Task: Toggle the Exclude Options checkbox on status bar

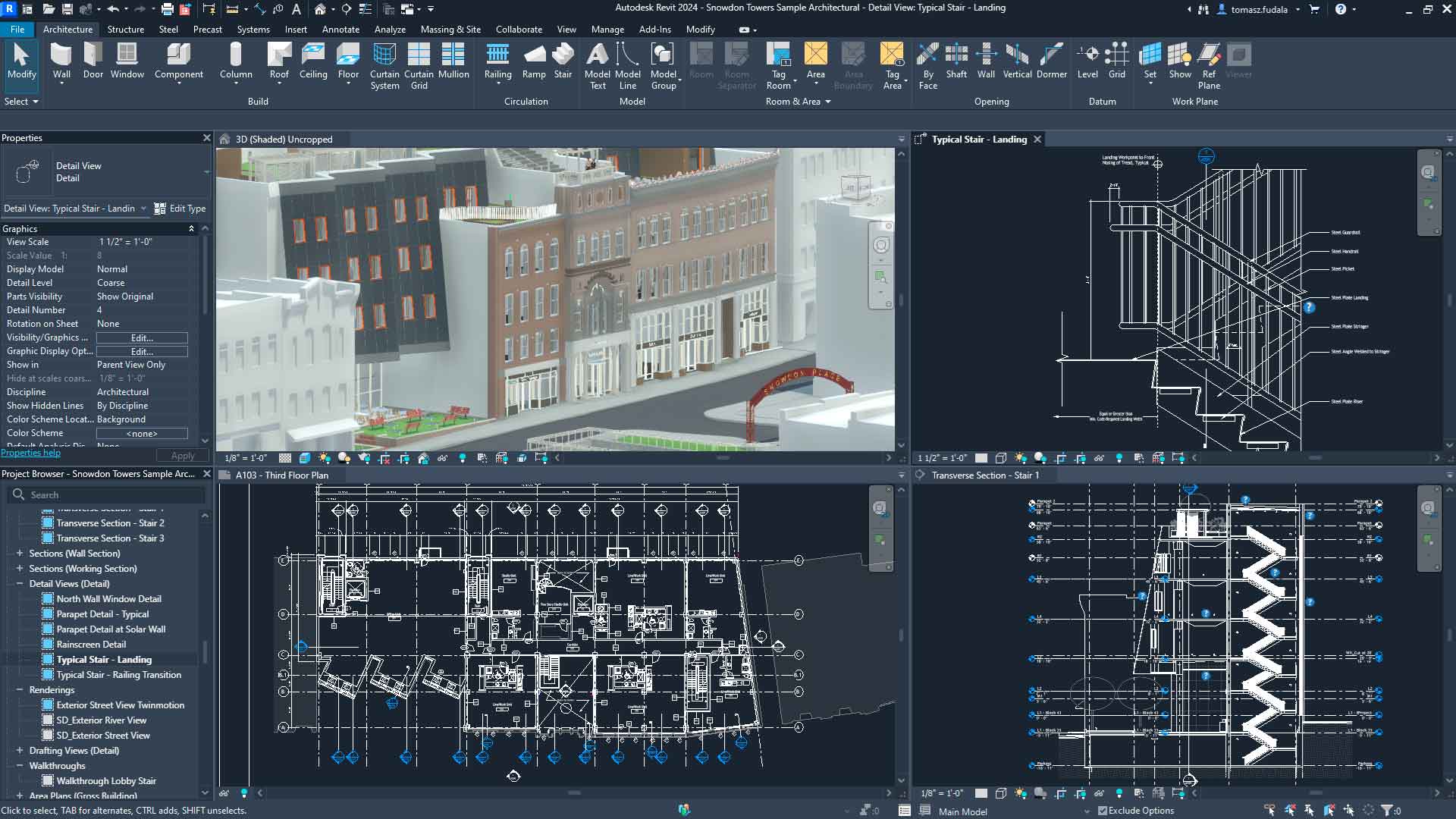Action: click(1101, 810)
